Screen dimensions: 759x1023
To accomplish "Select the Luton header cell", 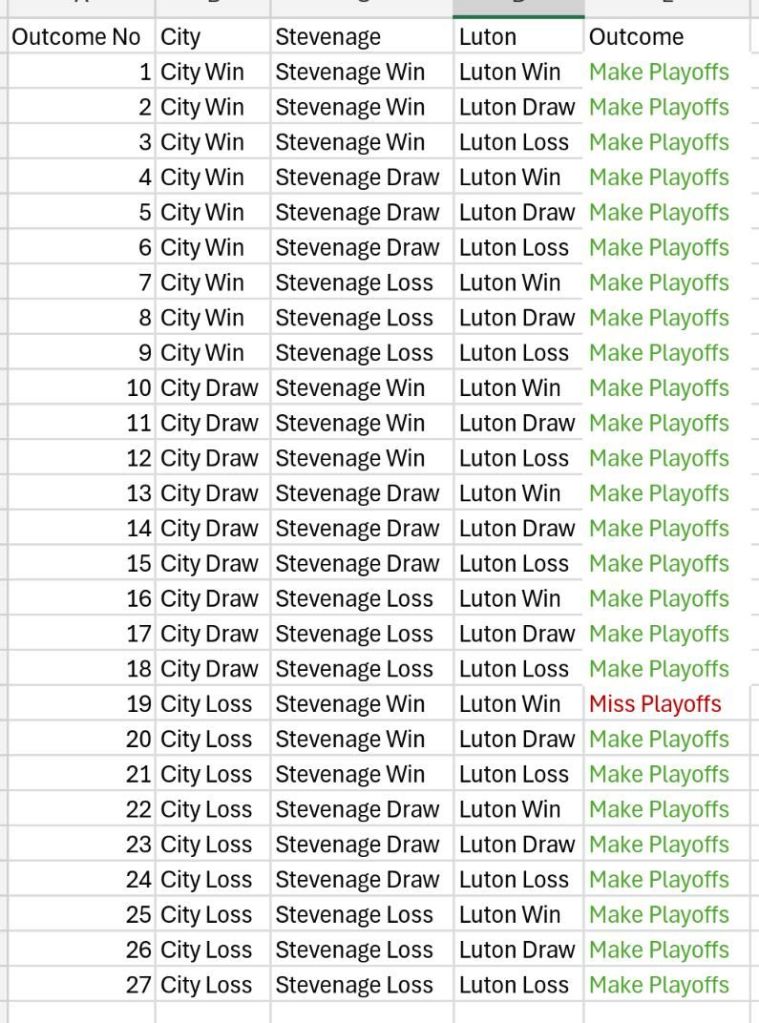I will (x=488, y=38).
